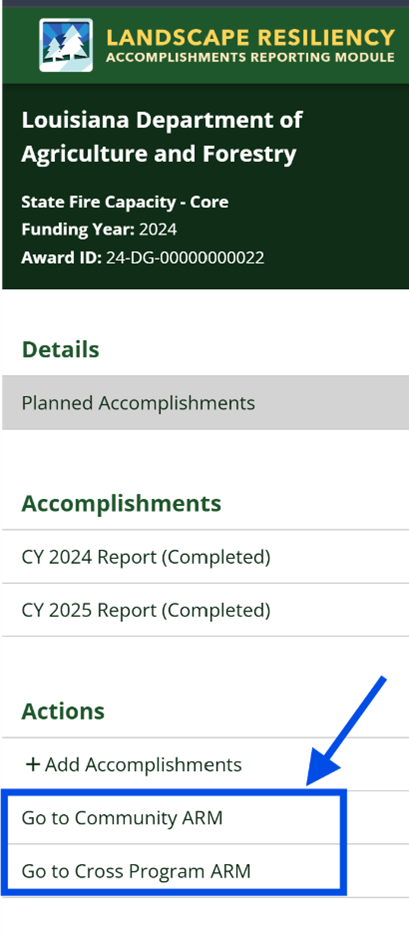Click the Landscape Resiliency header title
The height and width of the screenshot is (934, 409).
[x=251, y=38]
